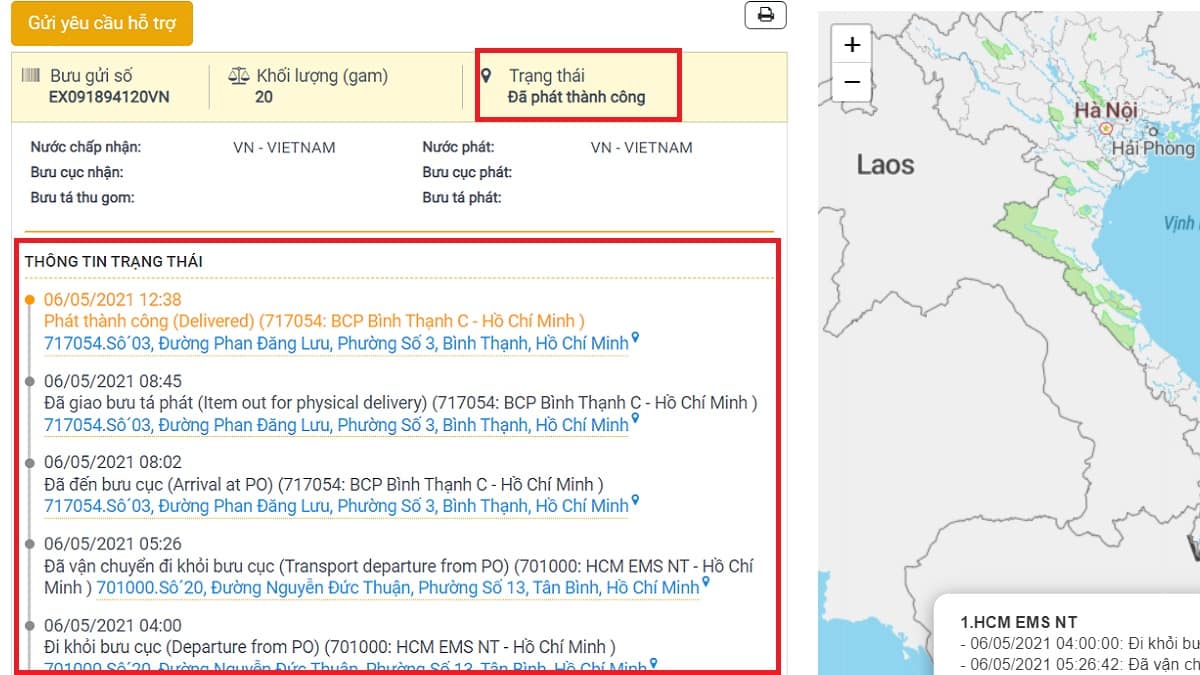This screenshot has width=1200, height=675.
Task: Click the orange timeline dot for 12:38
Action: click(30, 299)
